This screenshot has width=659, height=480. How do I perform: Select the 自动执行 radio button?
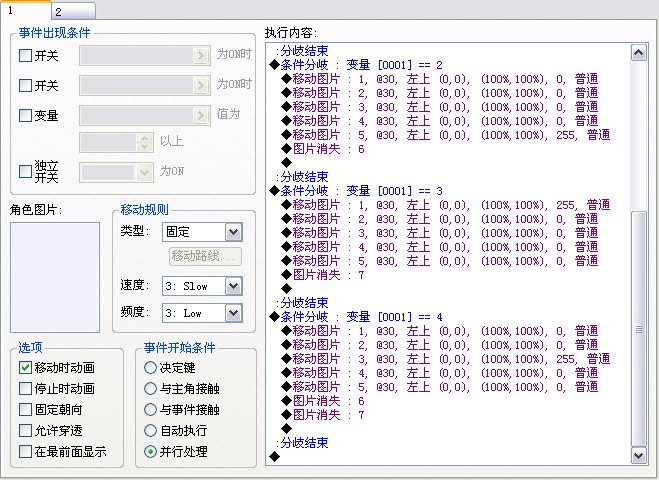150,430
